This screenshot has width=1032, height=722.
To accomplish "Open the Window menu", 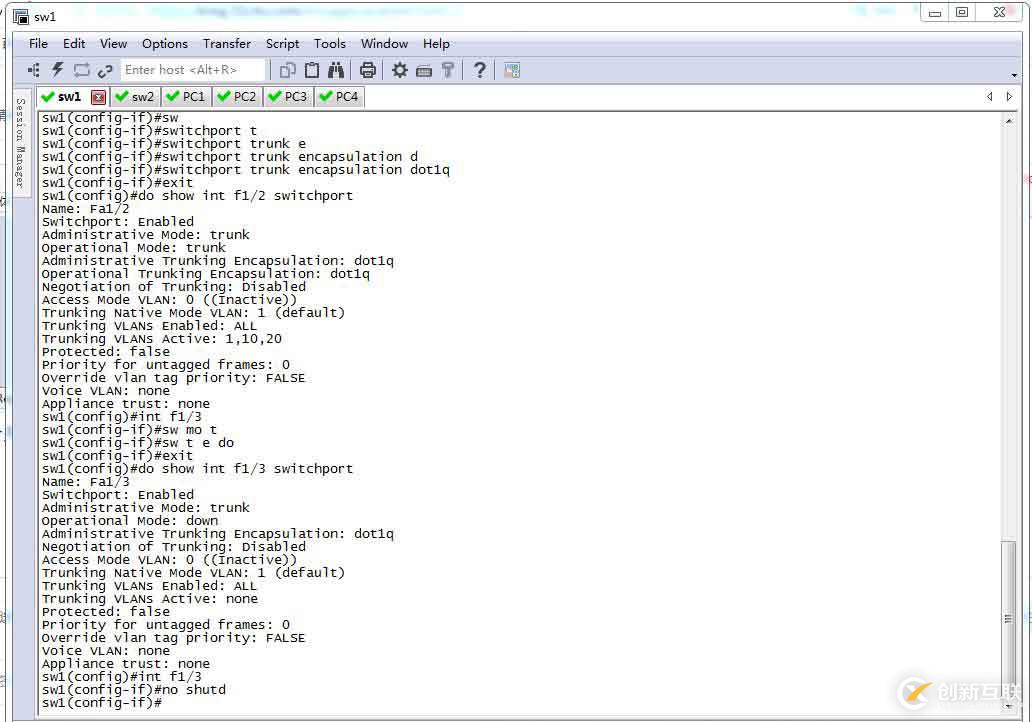I will click(x=384, y=43).
